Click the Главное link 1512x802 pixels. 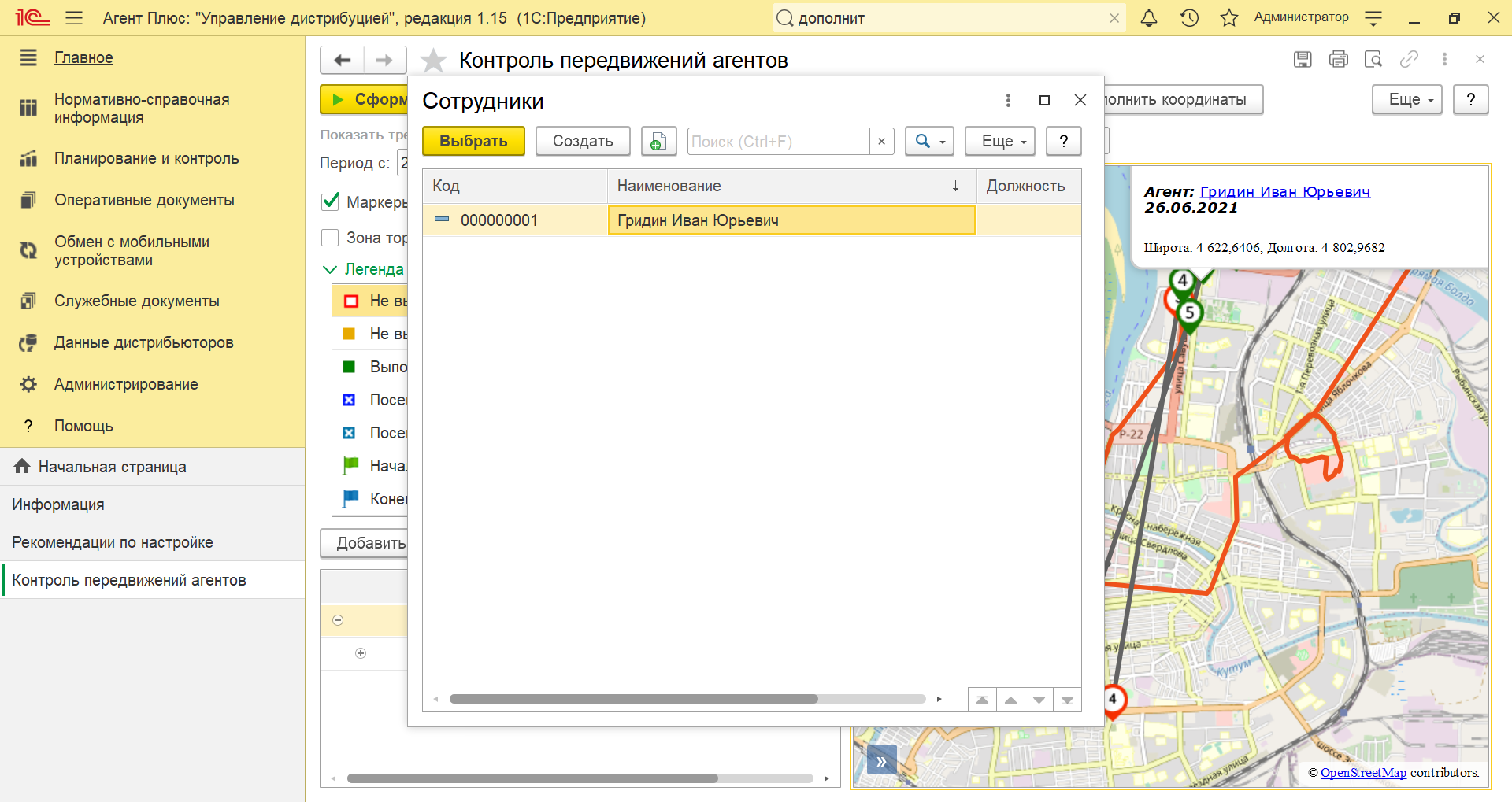coord(83,57)
